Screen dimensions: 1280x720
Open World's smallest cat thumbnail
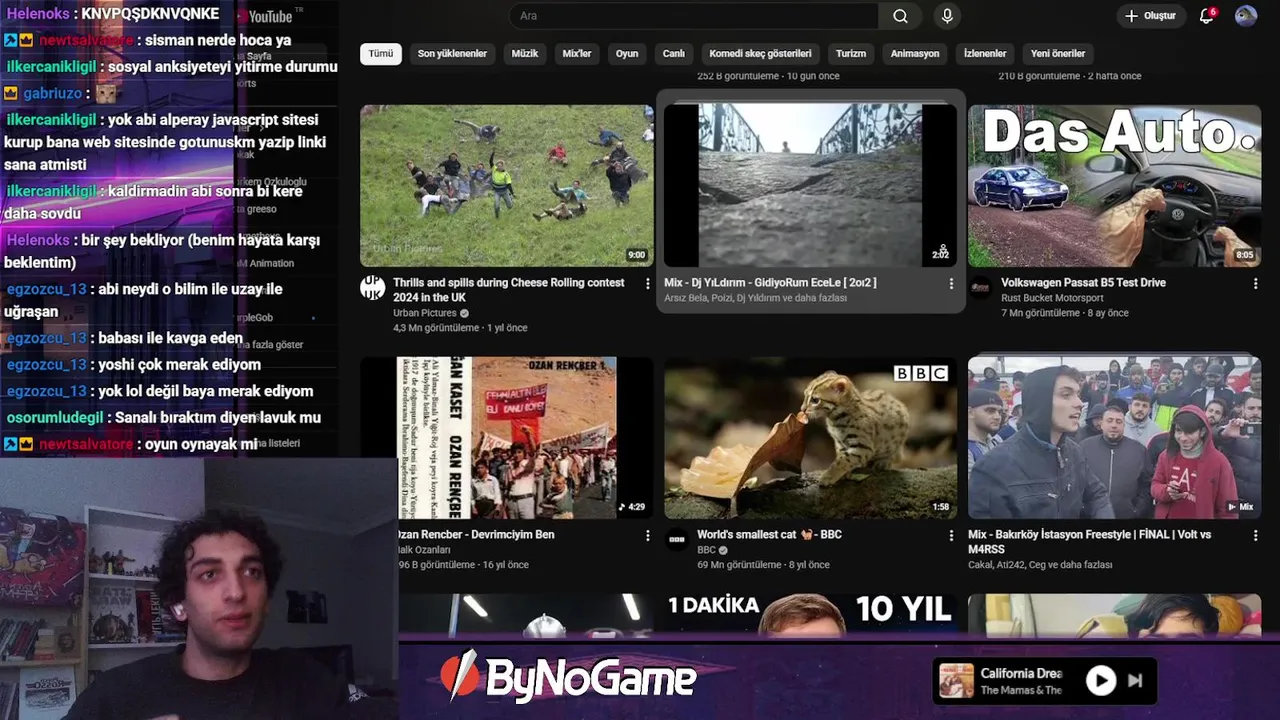(810, 438)
